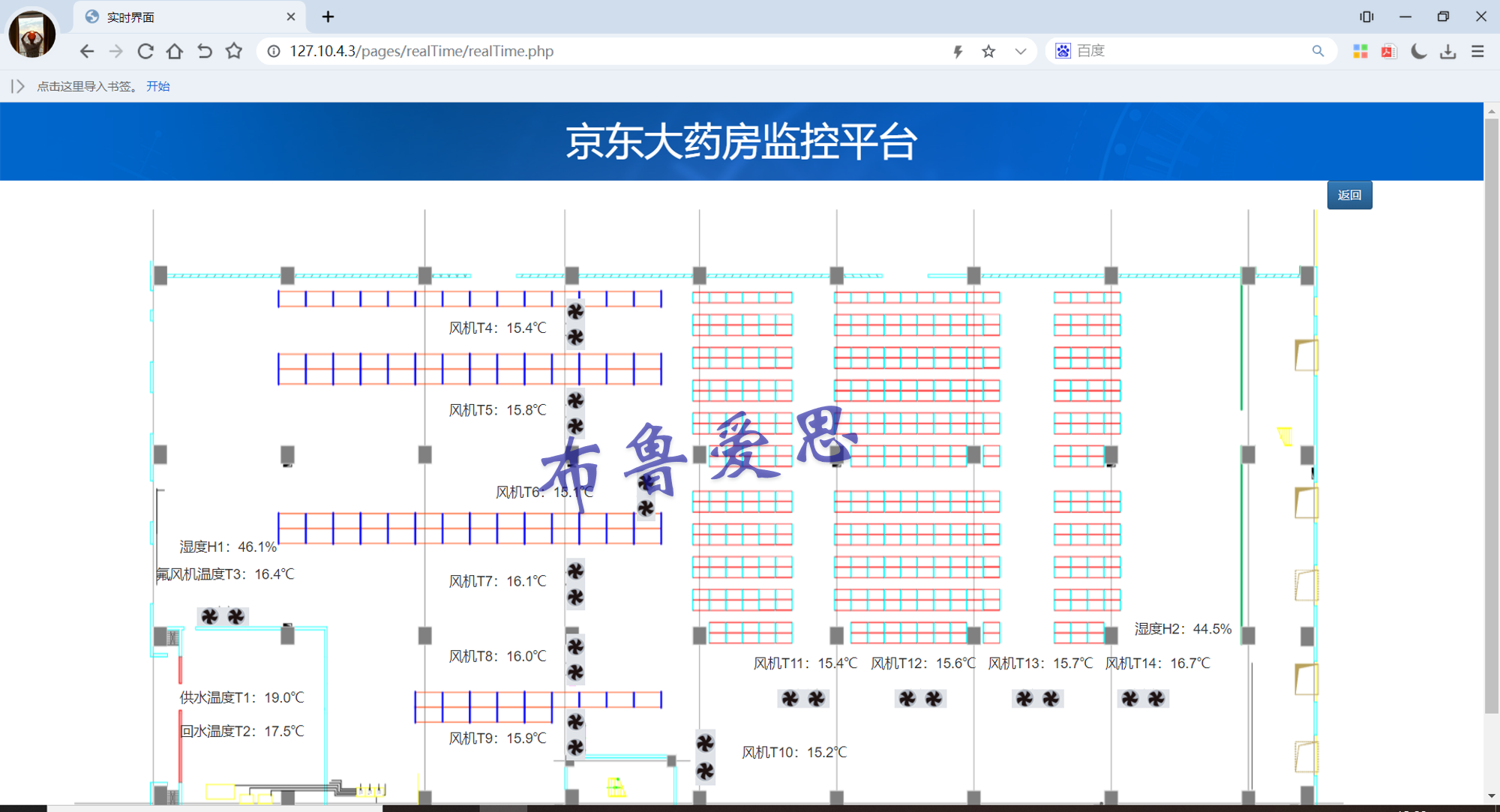1500x812 pixels.
Task: Click the search magnifier icon
Action: pyautogui.click(x=1318, y=51)
